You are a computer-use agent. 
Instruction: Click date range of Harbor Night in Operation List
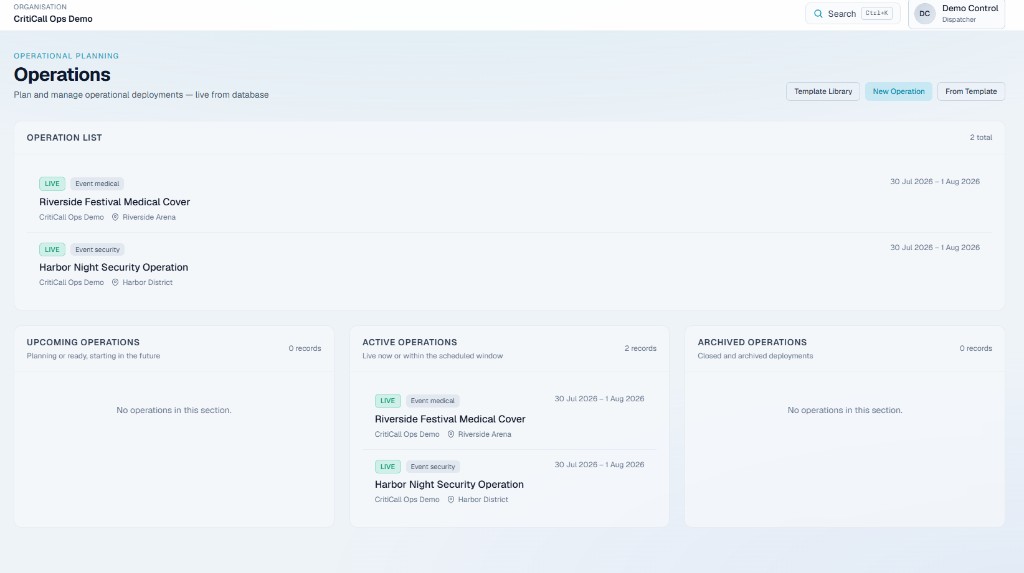[935, 248]
